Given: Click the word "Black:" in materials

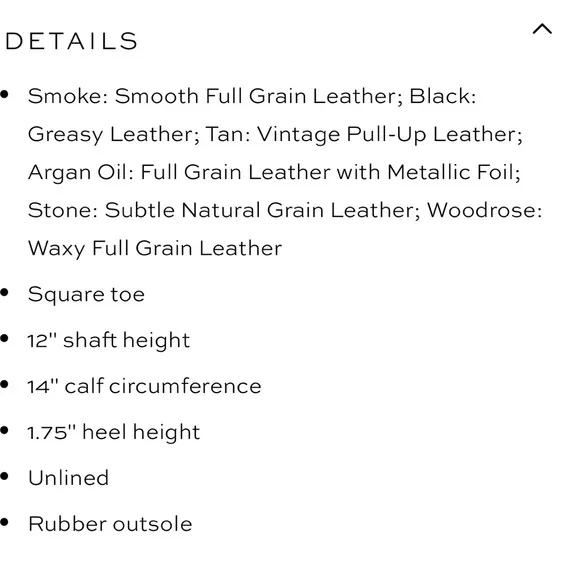Looking at the screenshot, I should [443, 96].
